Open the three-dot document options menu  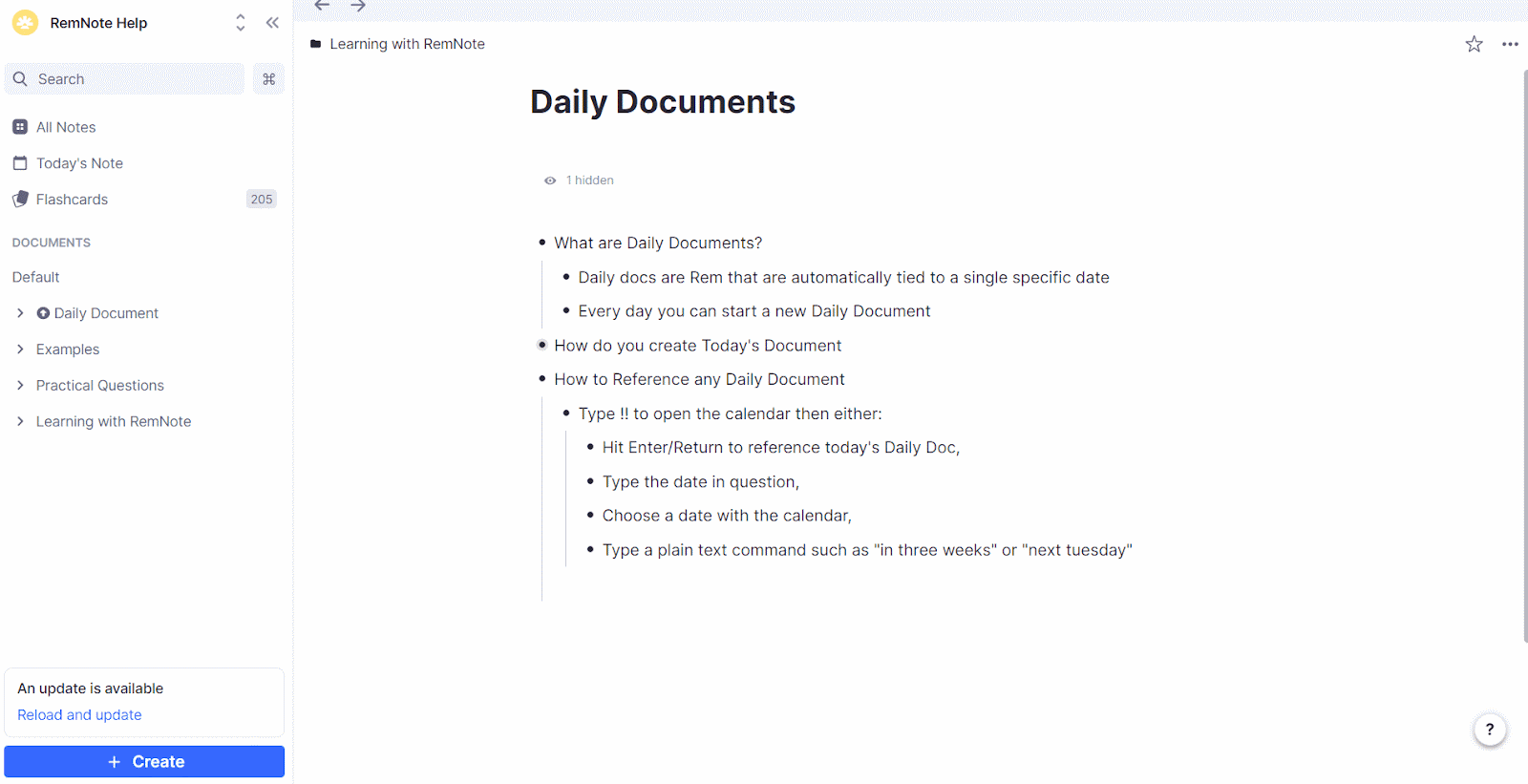coord(1509,44)
